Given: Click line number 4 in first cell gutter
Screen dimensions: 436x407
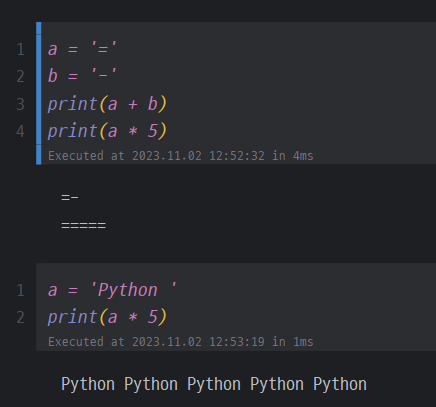Looking at the screenshot, I should 20,131.
